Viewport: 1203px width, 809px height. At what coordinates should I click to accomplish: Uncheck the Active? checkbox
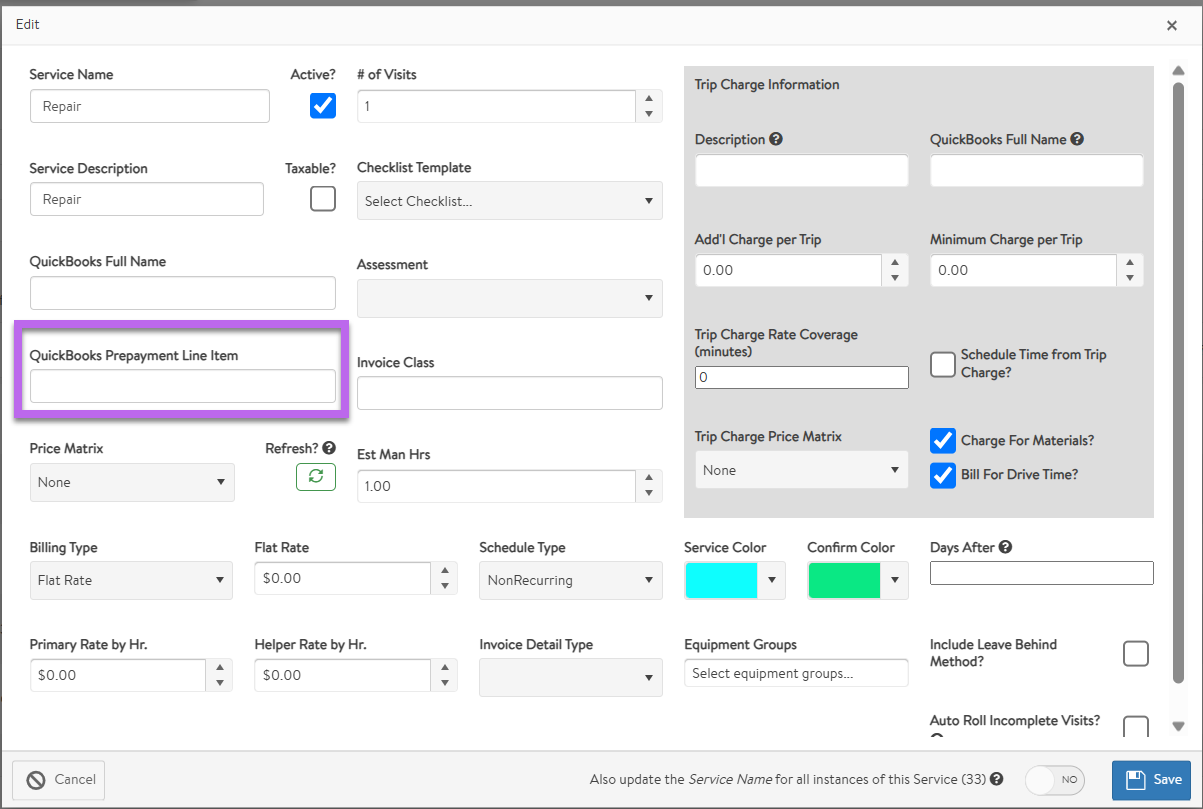coord(323,105)
